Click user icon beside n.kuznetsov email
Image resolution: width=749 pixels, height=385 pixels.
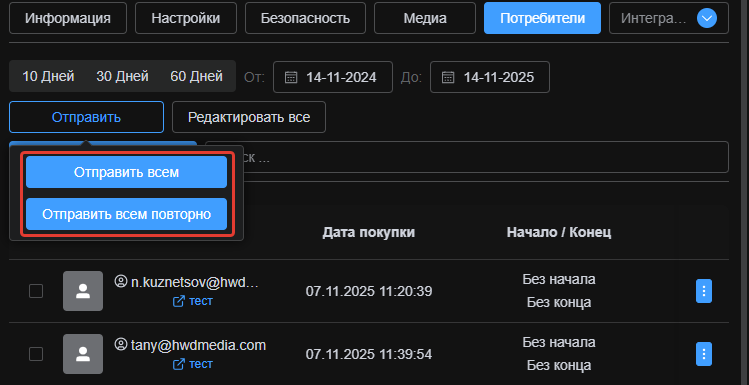121,281
